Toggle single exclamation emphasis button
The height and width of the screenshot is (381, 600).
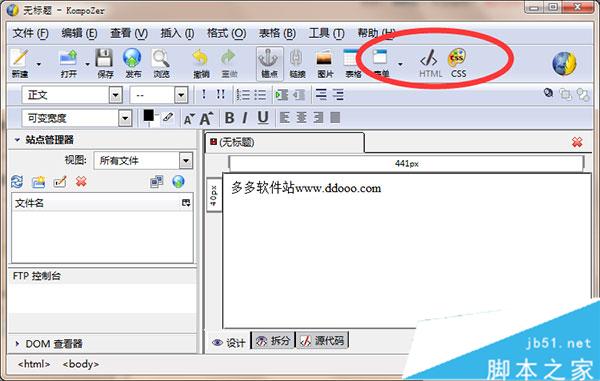click(204, 94)
